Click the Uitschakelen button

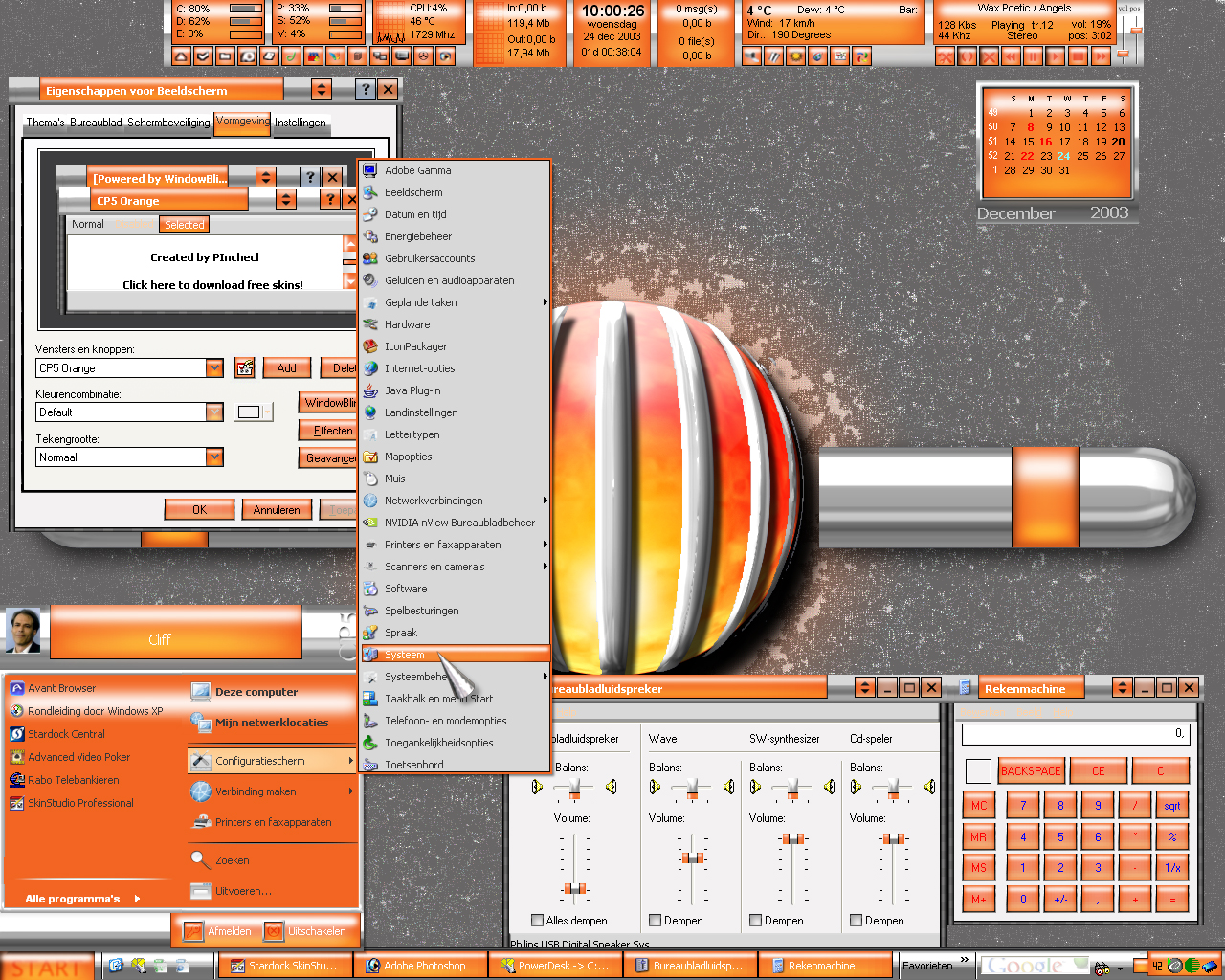[x=305, y=931]
